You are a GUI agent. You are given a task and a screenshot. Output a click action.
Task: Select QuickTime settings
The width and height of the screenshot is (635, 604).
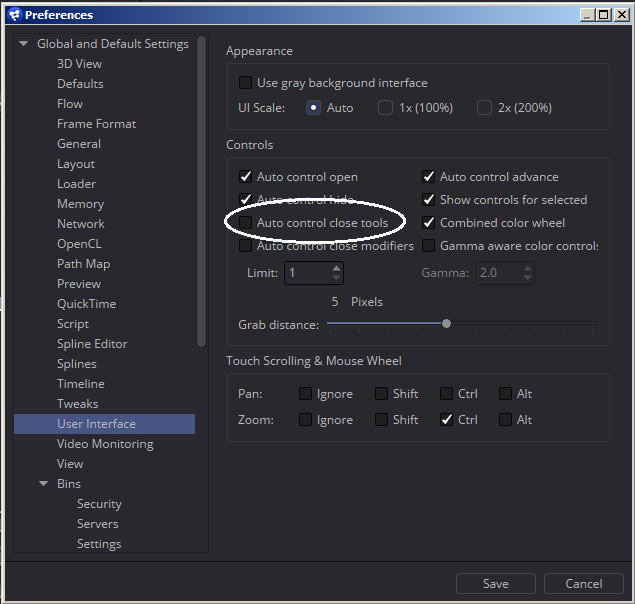click(x=87, y=304)
